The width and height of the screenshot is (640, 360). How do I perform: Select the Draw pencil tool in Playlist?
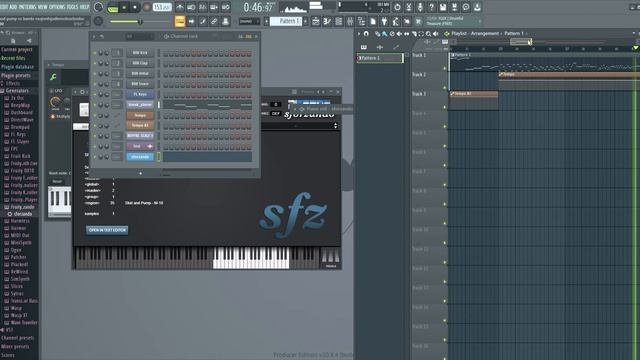coord(378,33)
